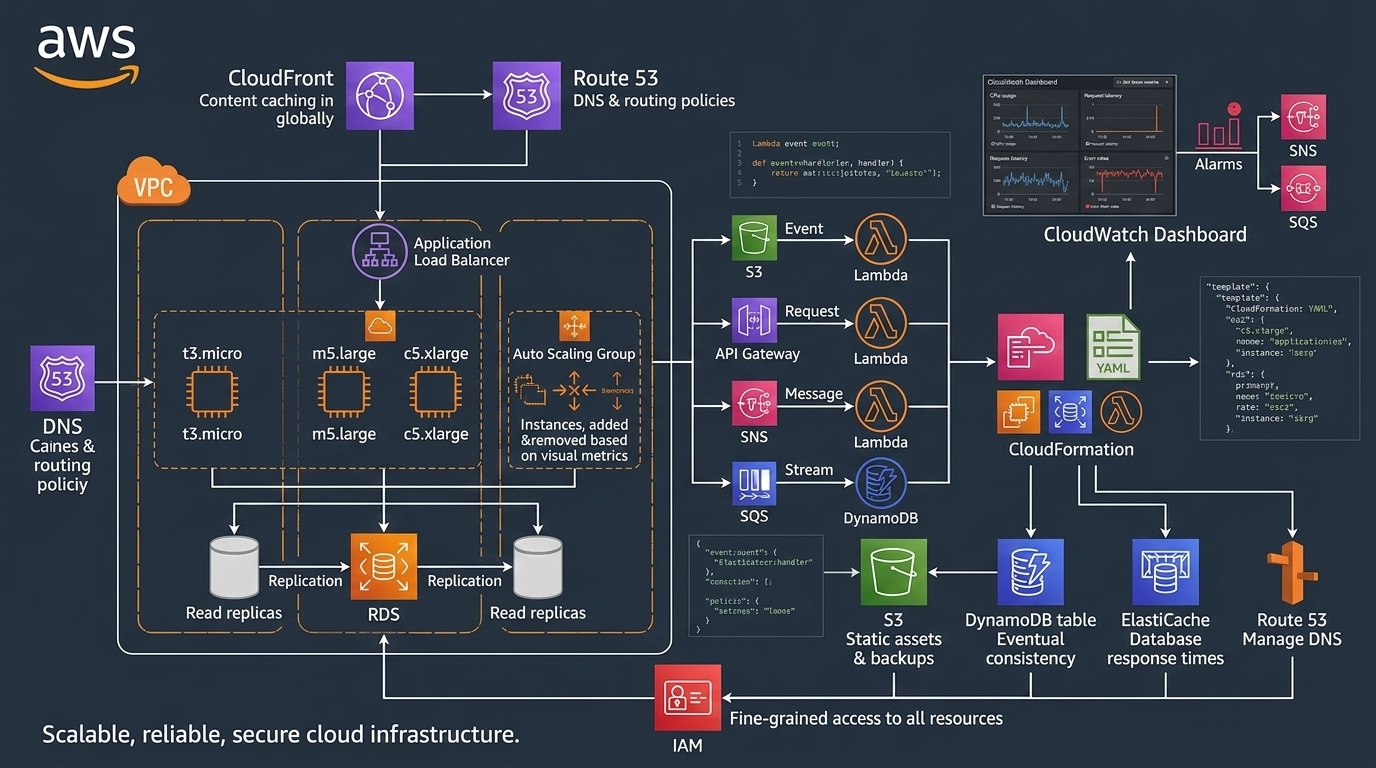The height and width of the screenshot is (768, 1376).
Task: Click the Auto Scaling Group orange icon
Action: tap(574, 326)
